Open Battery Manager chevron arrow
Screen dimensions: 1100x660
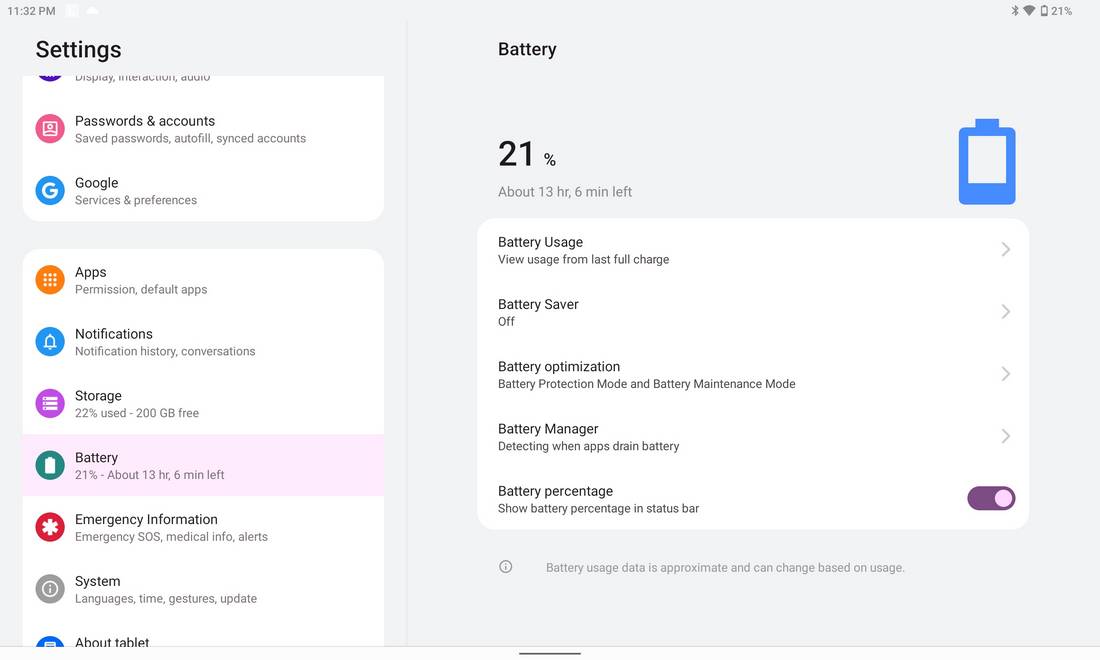click(1005, 436)
